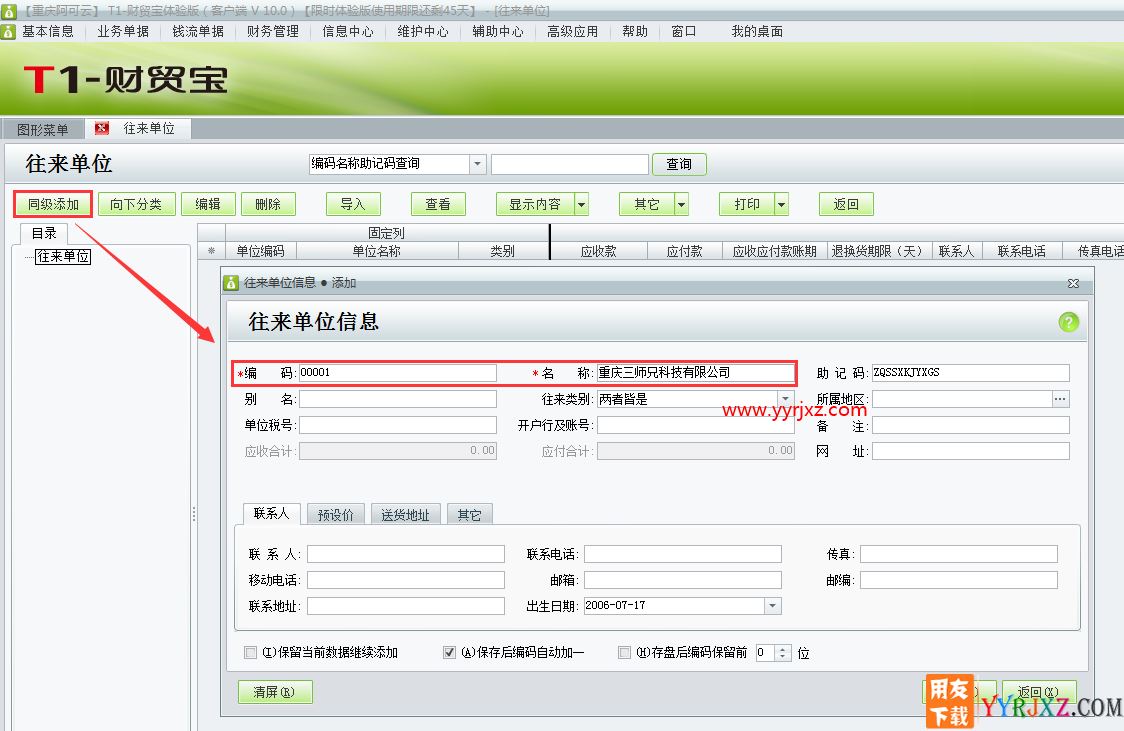Click the 导入 button
Viewport: 1124px width, 731px height.
click(353, 204)
